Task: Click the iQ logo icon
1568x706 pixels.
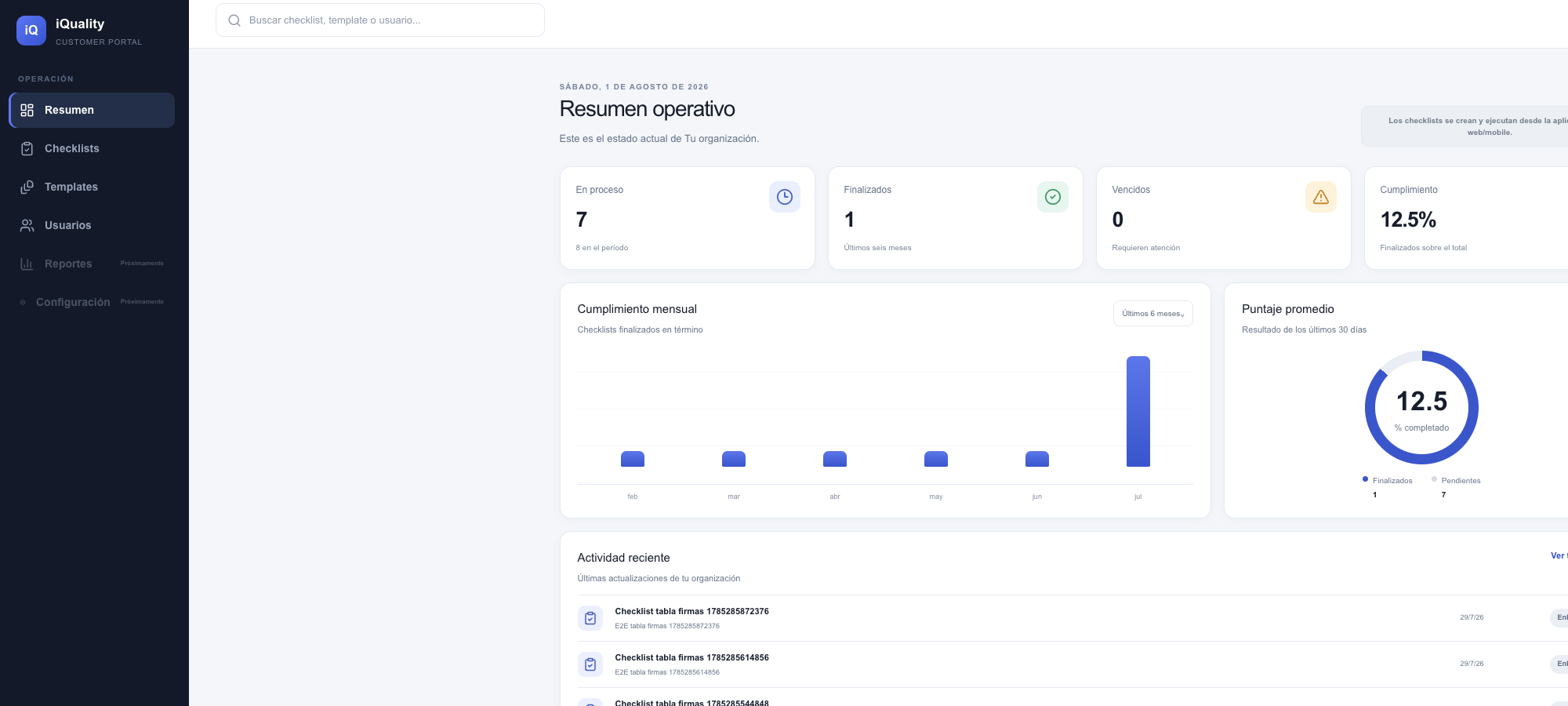Action: [31, 31]
